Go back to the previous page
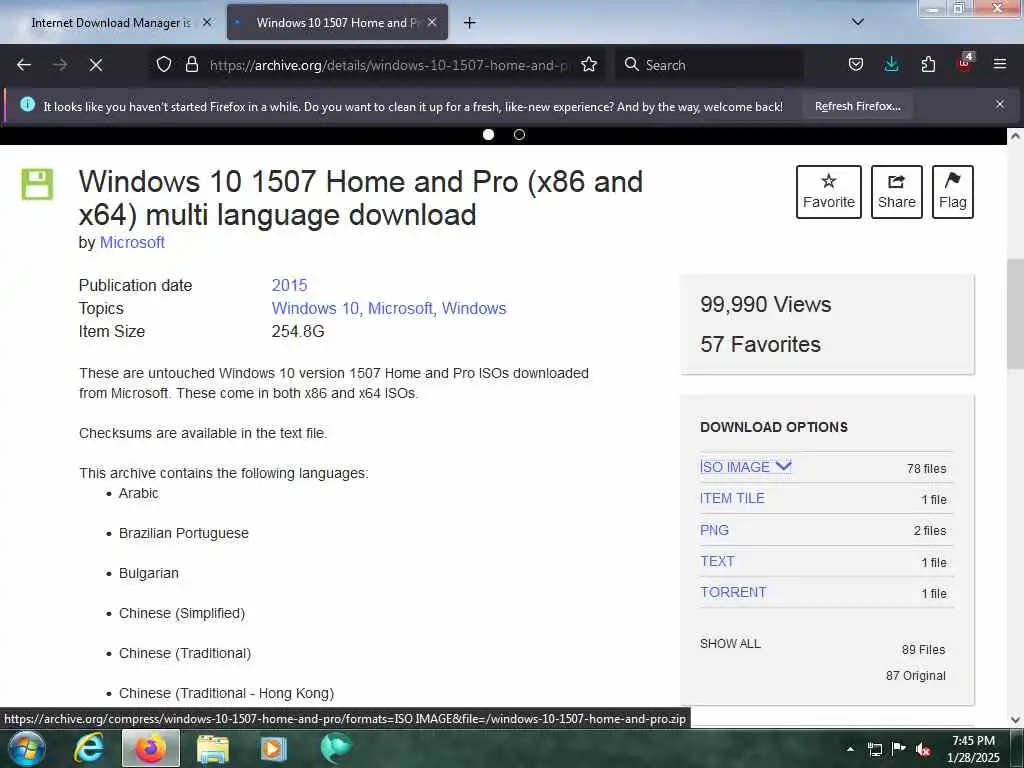 pos(24,65)
